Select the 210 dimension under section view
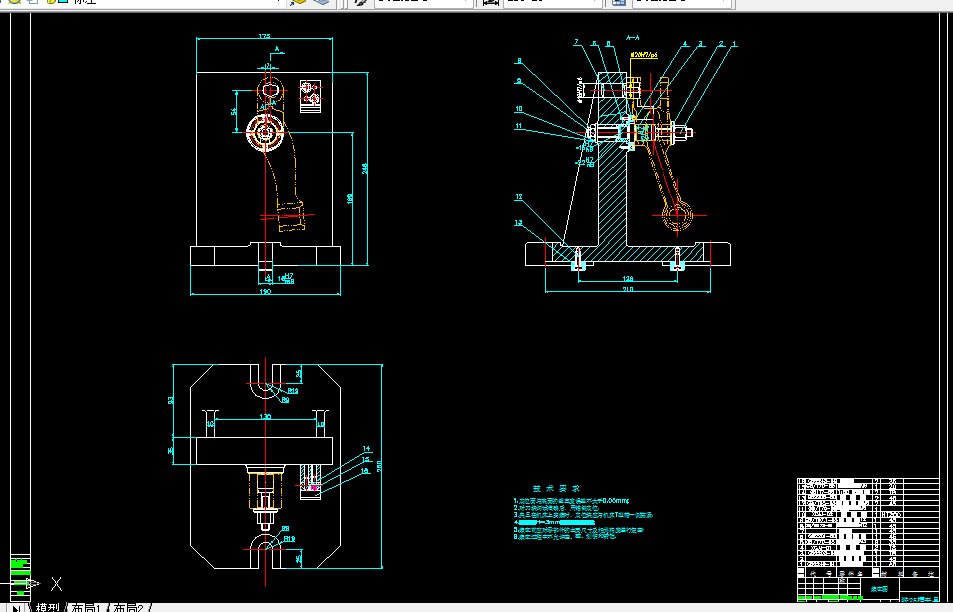This screenshot has width=953, height=612. tap(628, 289)
